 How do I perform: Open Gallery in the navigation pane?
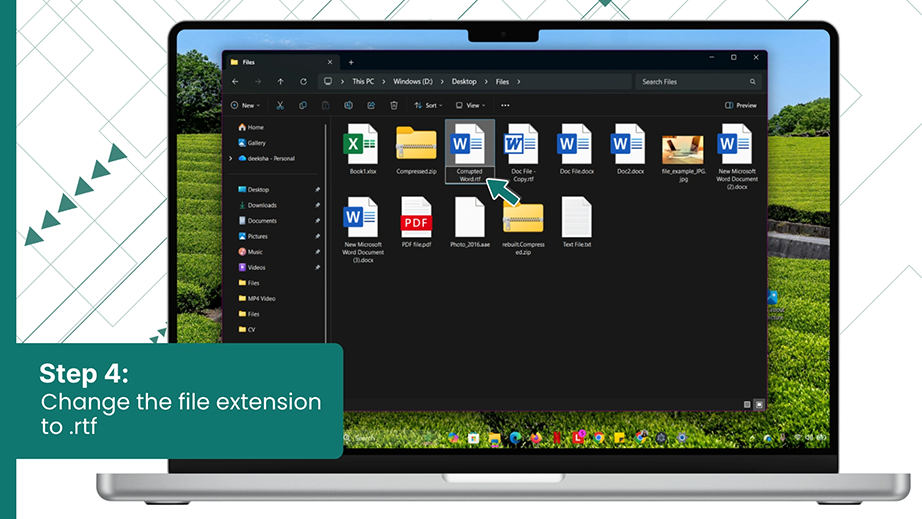coord(252,143)
